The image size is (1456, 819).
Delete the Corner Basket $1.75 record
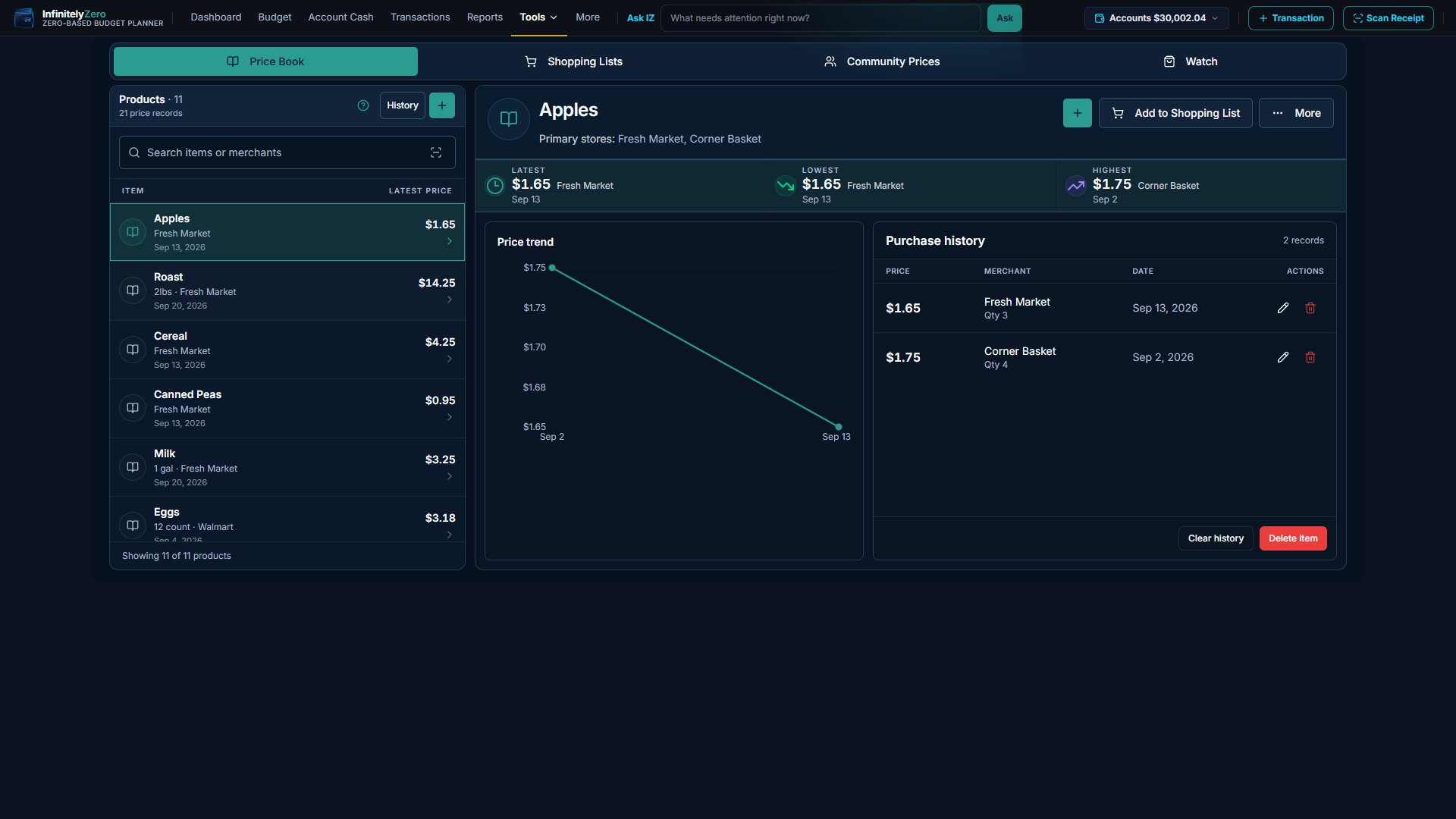point(1310,357)
